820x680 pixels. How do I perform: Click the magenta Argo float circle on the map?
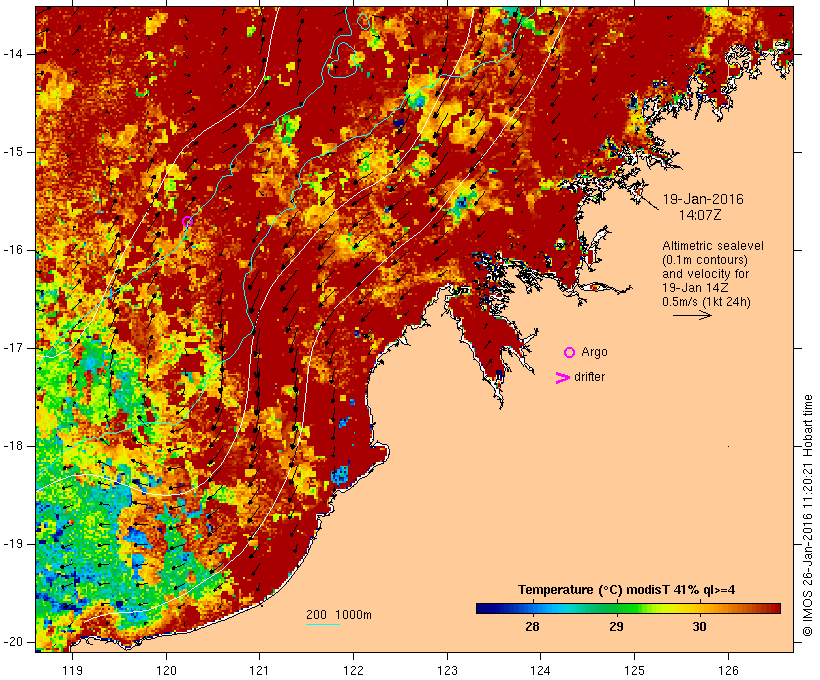(187, 222)
